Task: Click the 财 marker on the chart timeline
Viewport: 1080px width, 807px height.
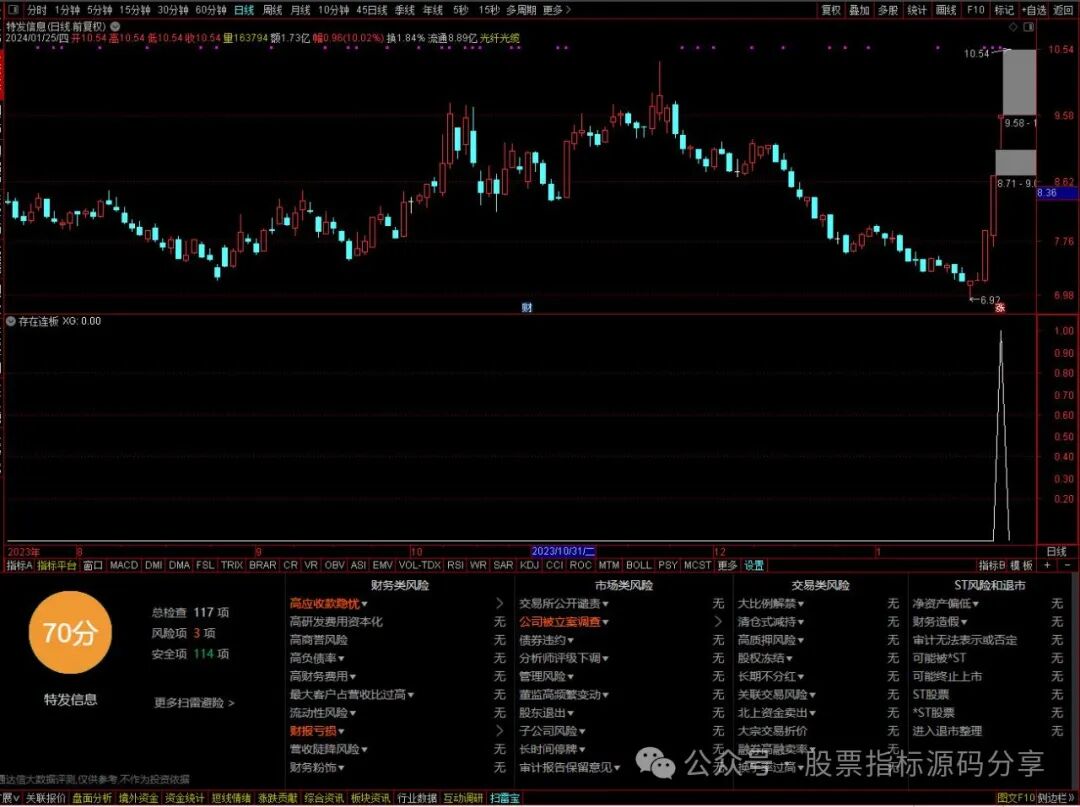Action: (527, 307)
